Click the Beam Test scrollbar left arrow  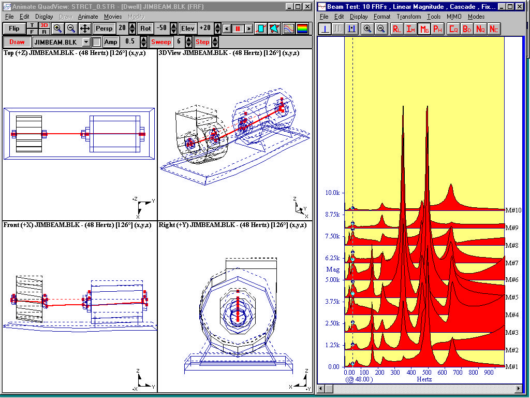point(321,389)
